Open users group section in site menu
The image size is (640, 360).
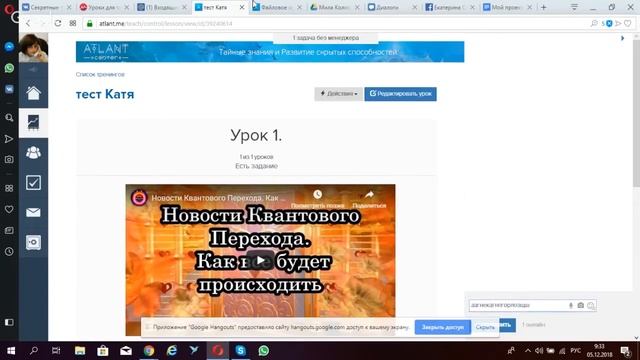(33, 153)
